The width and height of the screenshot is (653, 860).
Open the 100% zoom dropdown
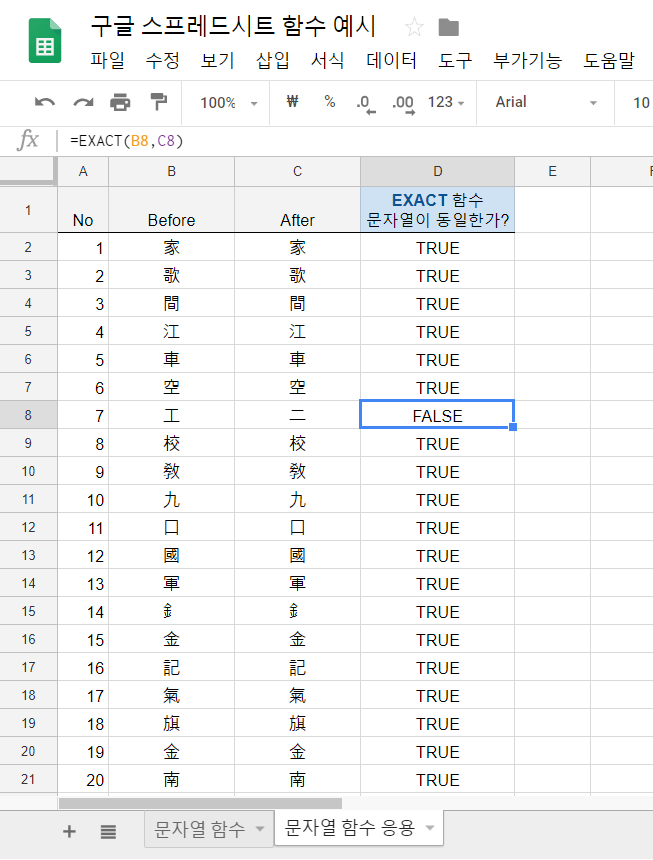pos(228,102)
